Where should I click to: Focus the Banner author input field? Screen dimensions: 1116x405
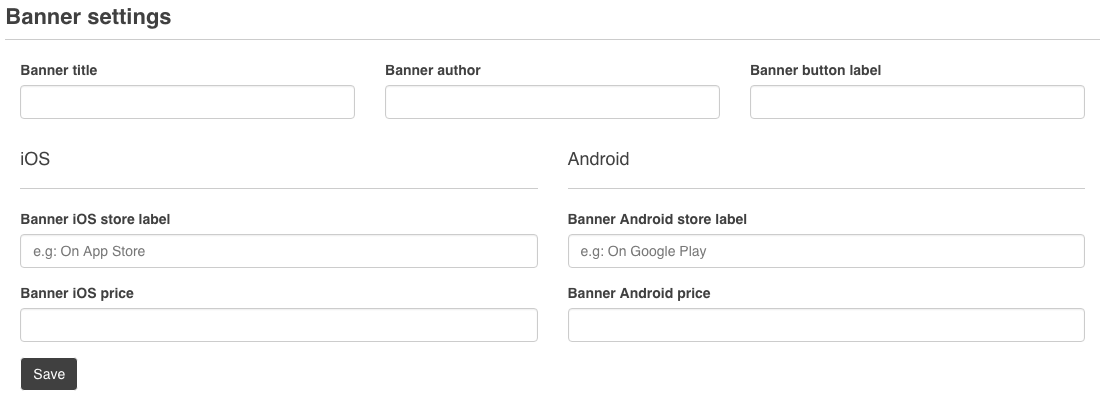[552, 102]
